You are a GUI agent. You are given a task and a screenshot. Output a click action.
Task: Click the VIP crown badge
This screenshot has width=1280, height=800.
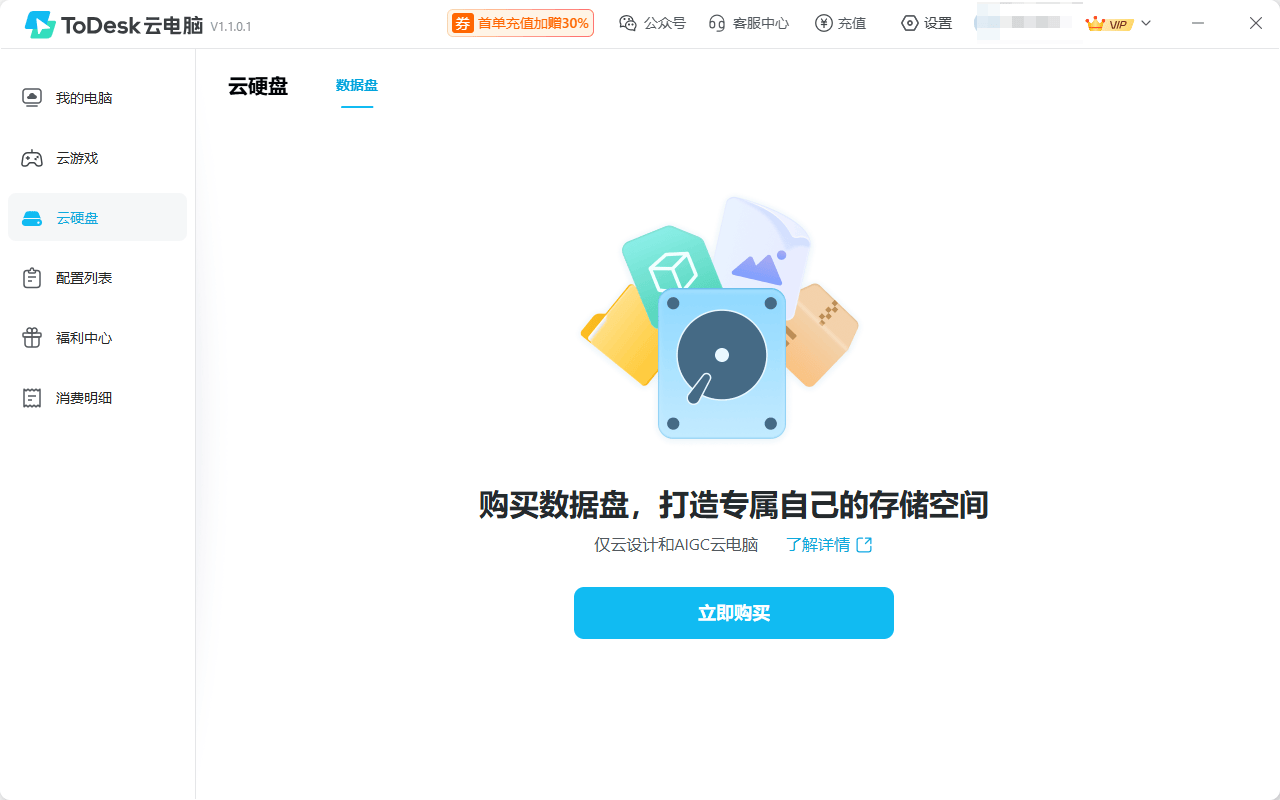(x=1109, y=23)
